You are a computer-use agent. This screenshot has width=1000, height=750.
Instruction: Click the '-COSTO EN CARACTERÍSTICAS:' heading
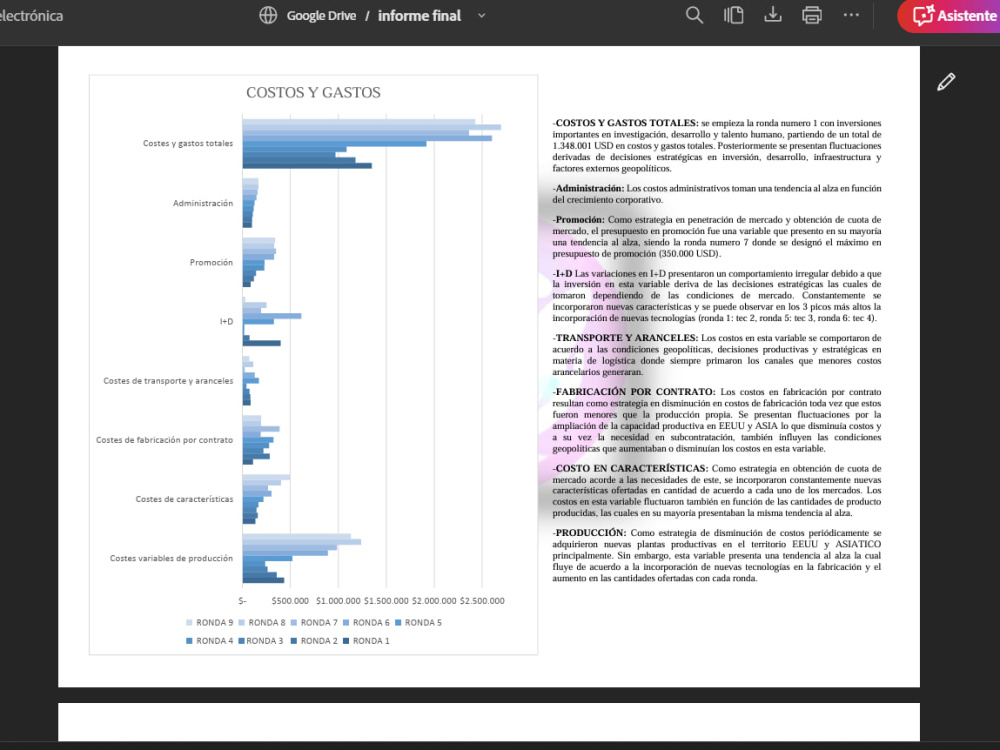tap(630, 469)
